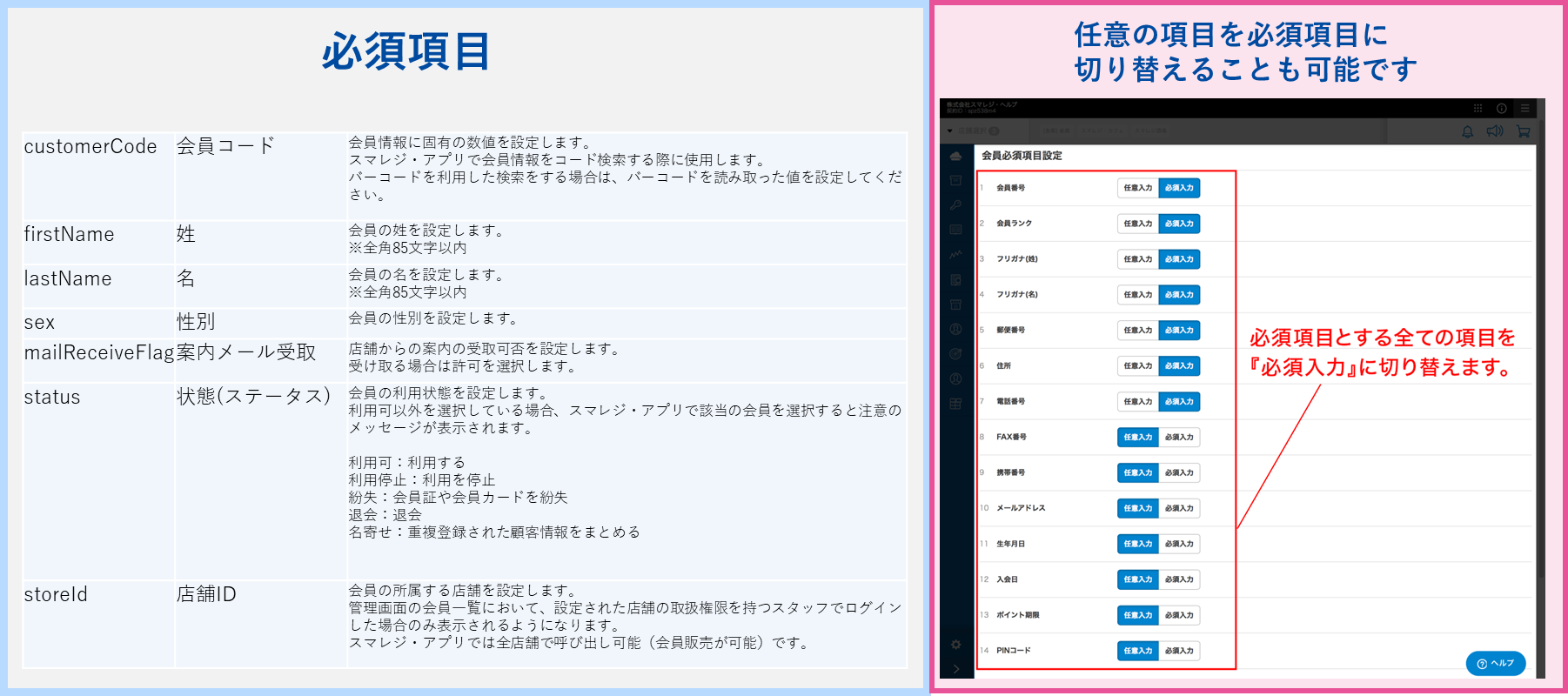This screenshot has height=696, width=1568.
Task: Click the 性別 cell
Action: pyautogui.click(x=261, y=323)
